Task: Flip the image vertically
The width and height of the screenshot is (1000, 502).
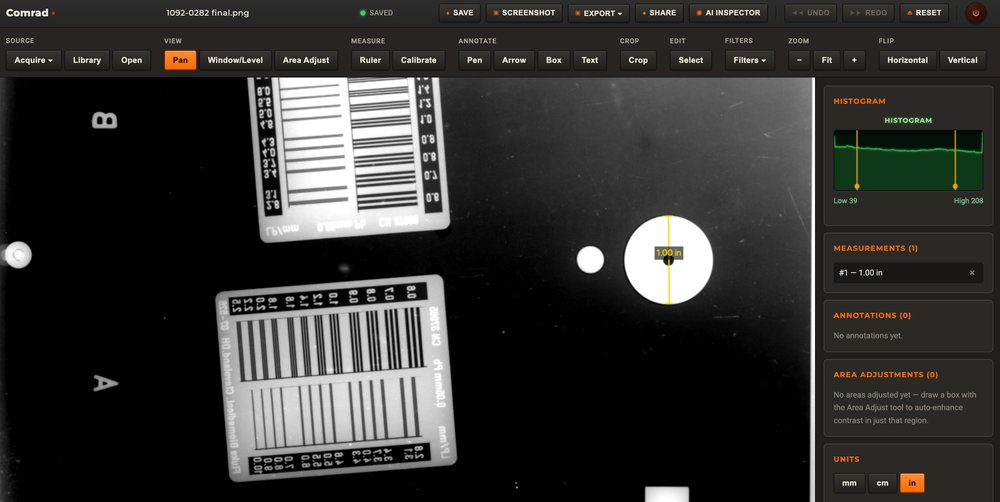Action: click(962, 60)
